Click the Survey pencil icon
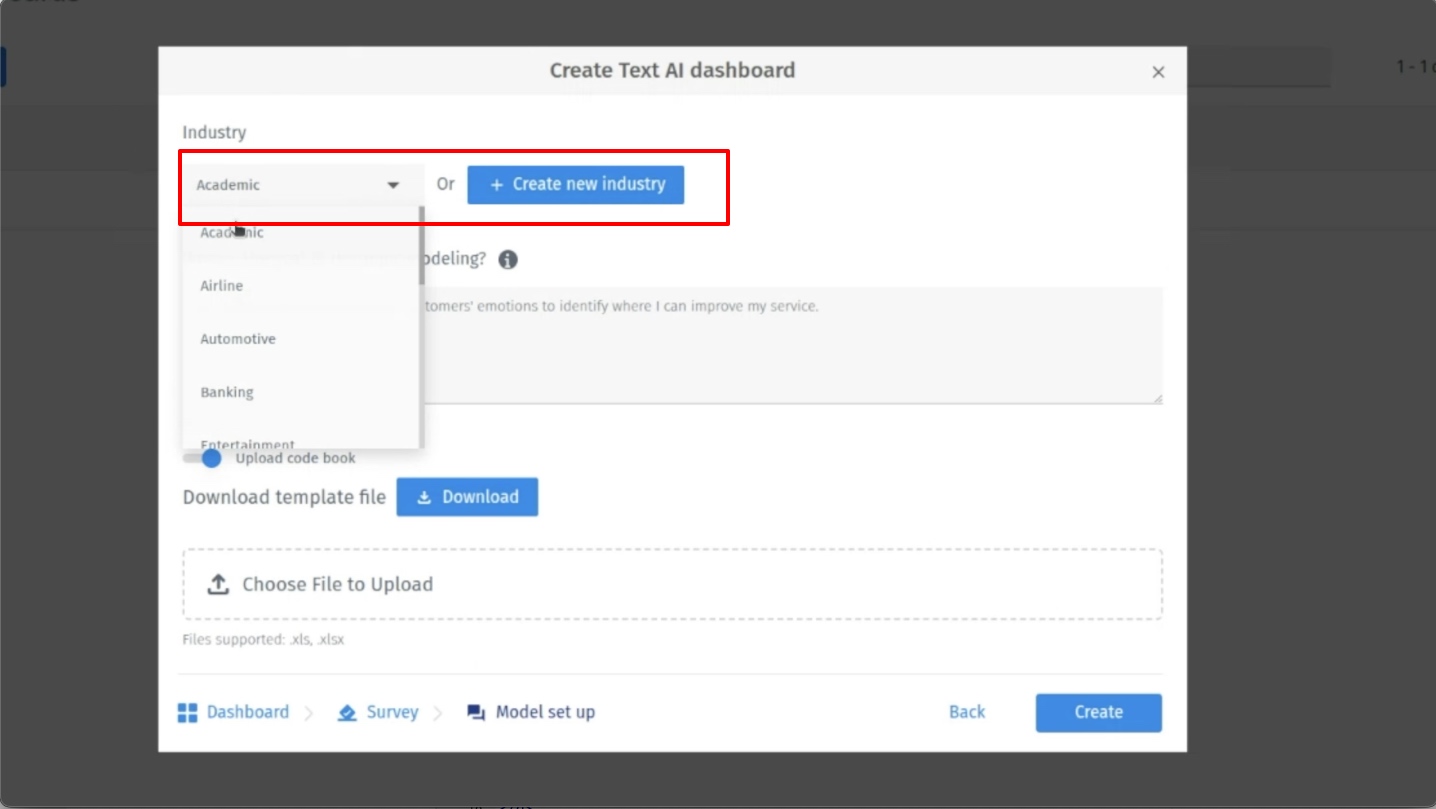The image size is (1436, 809). click(347, 712)
